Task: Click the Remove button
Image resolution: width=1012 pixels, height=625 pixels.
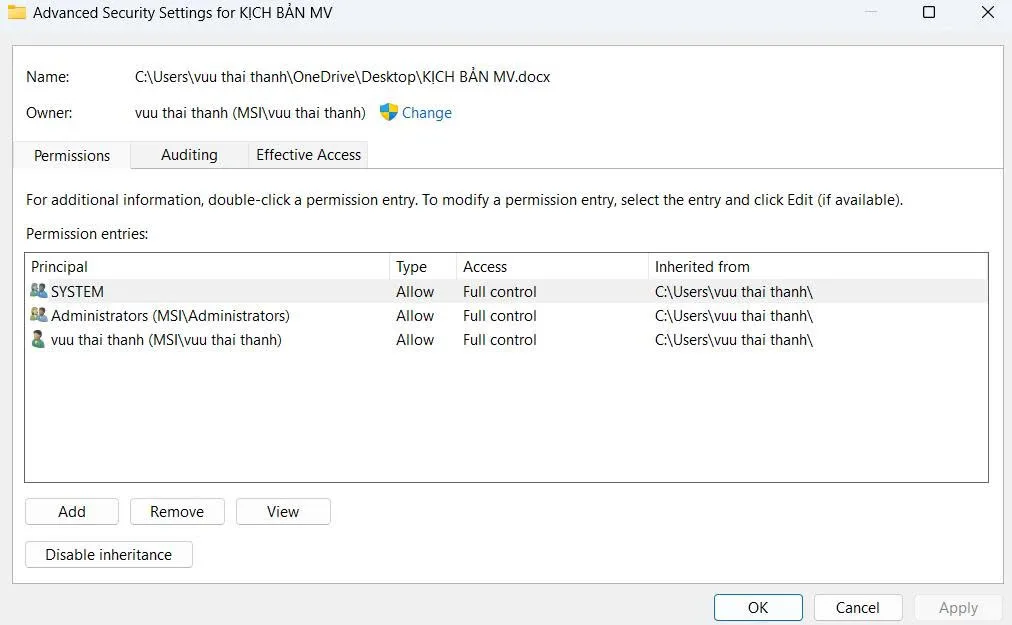Action: [177, 511]
